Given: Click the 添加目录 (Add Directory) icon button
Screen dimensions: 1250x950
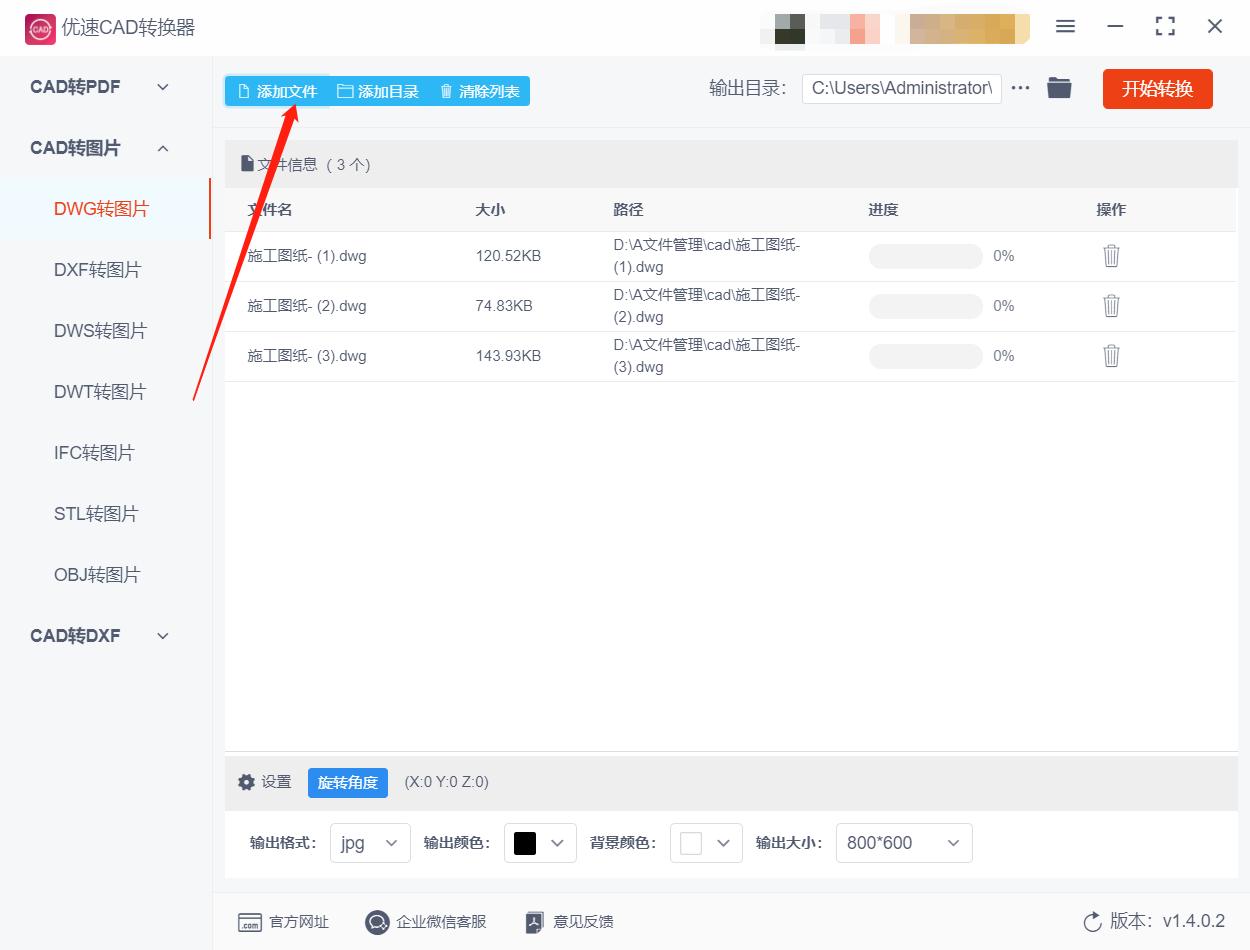Looking at the screenshot, I should [343, 91].
